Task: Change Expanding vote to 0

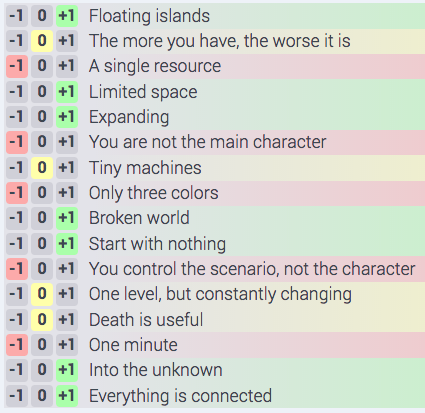Action: pos(42,117)
